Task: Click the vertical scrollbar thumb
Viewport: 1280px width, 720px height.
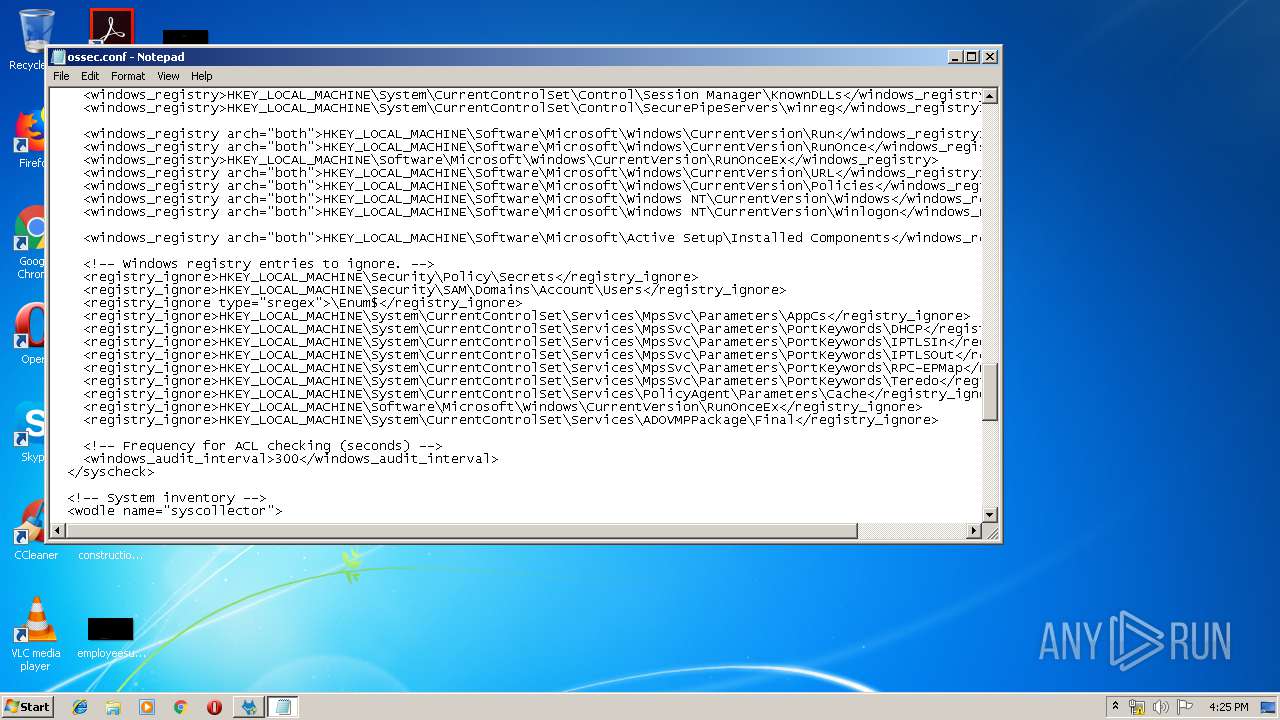Action: (x=990, y=392)
